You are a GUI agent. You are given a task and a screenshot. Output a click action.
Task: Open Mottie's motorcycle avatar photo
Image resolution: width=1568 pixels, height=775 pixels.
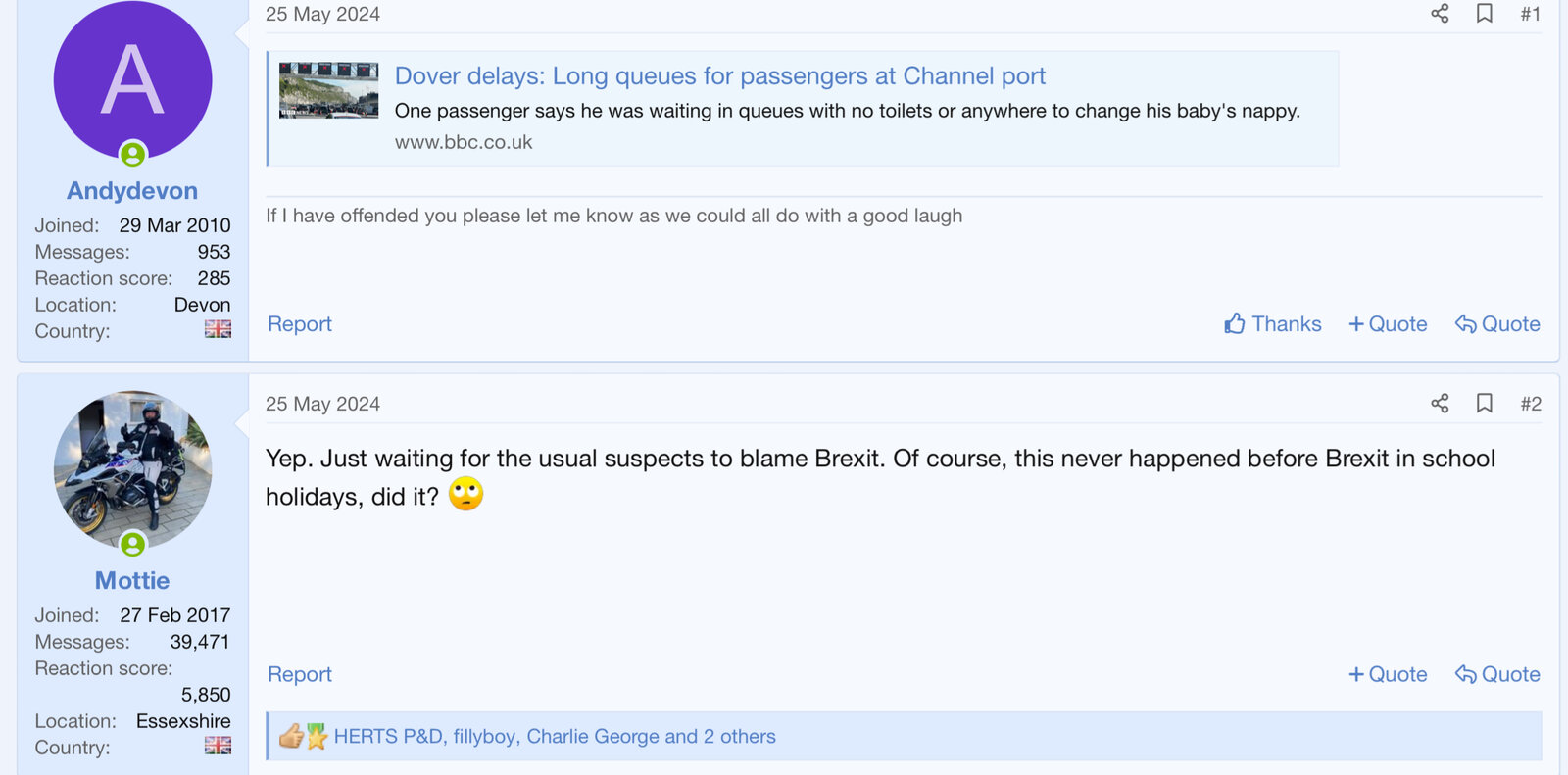(x=132, y=469)
